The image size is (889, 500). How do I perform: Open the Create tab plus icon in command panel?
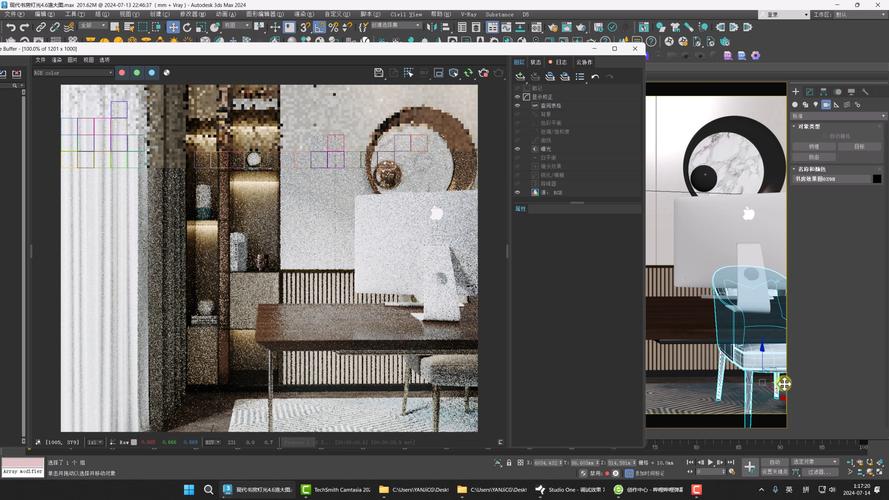(x=795, y=91)
